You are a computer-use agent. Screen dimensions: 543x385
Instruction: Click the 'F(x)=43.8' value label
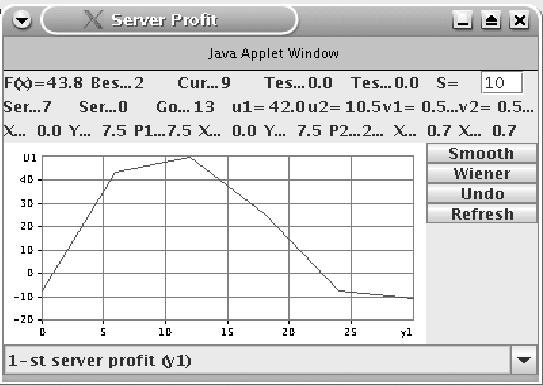tap(43, 83)
